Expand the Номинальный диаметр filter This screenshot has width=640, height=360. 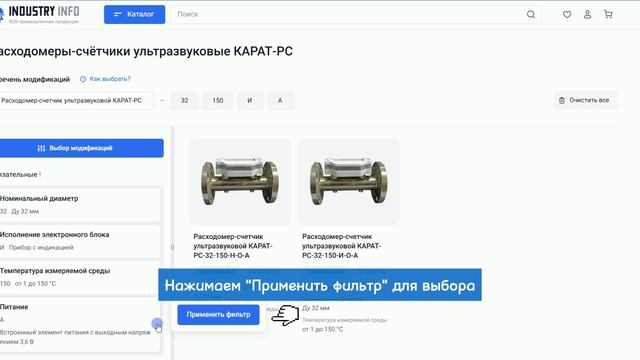(80, 204)
